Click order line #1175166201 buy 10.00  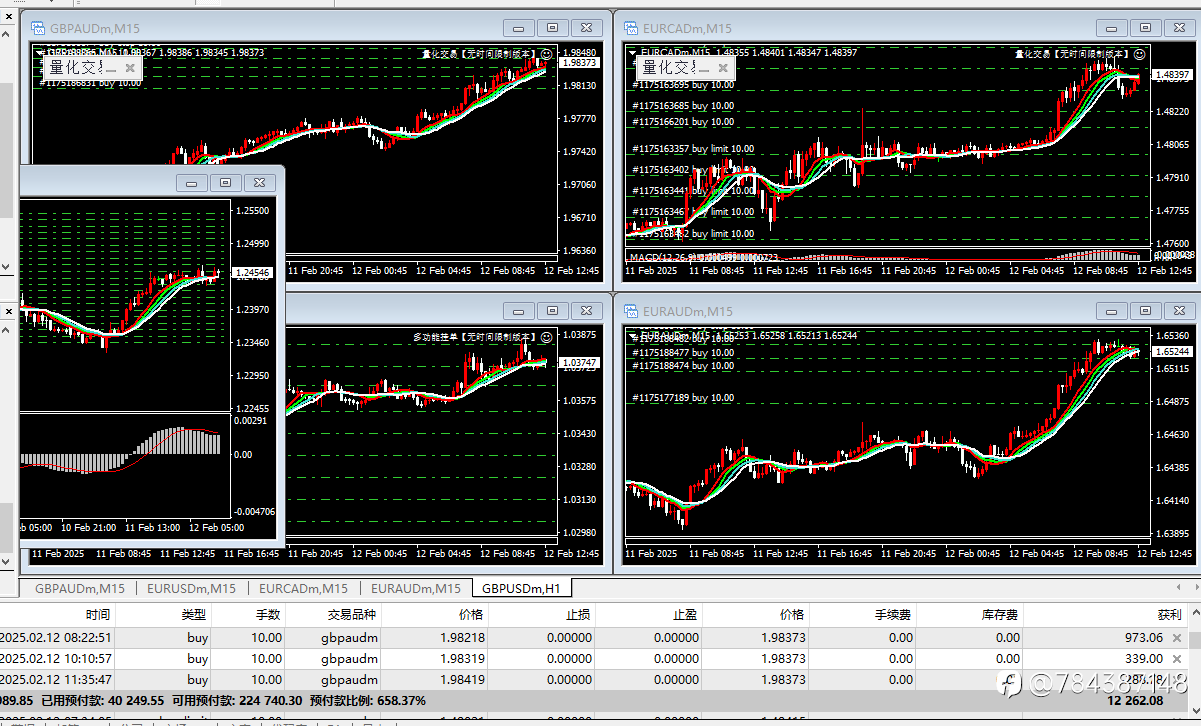pyautogui.click(x=683, y=122)
